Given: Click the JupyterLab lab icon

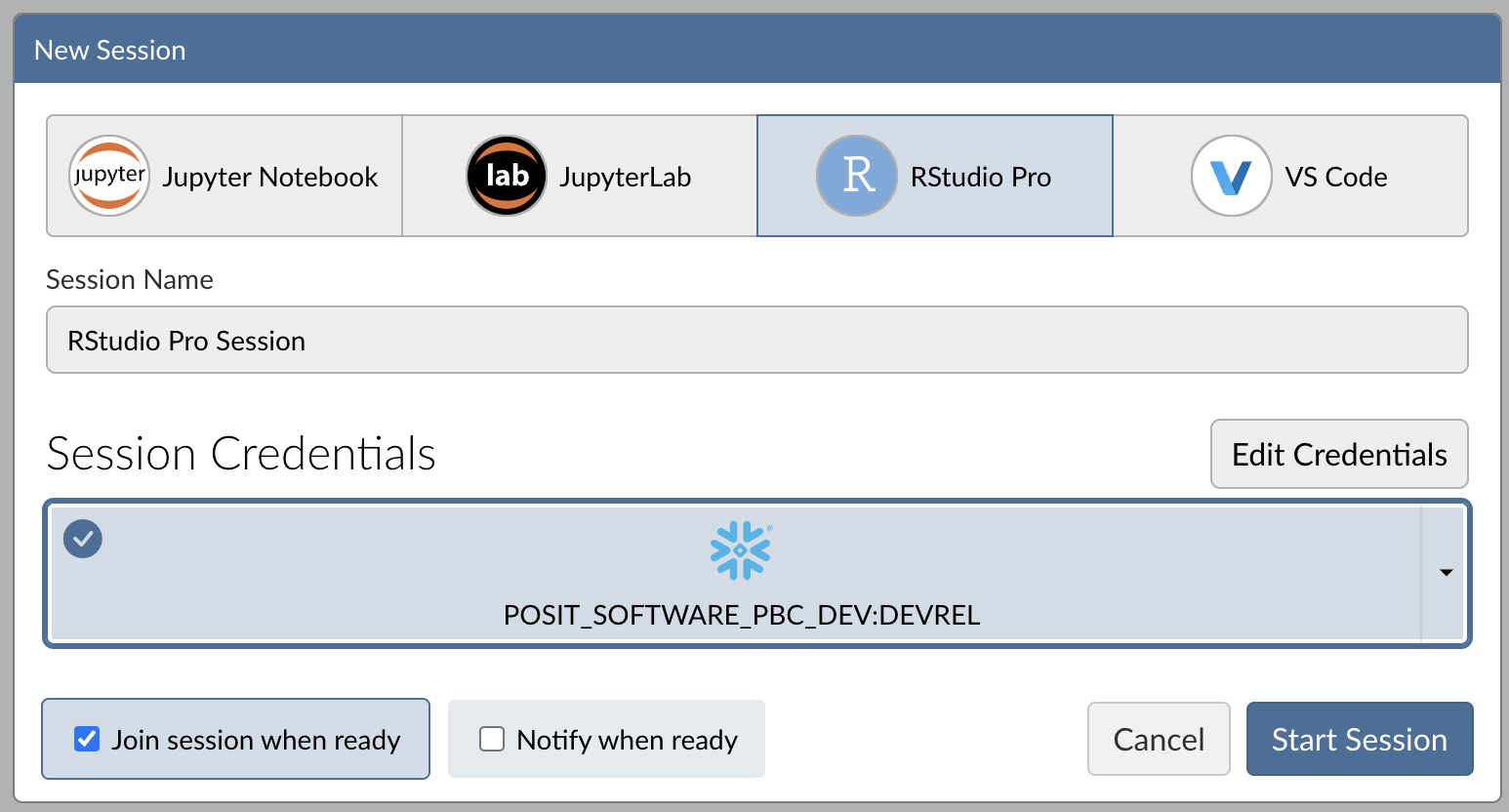Looking at the screenshot, I should [506, 176].
